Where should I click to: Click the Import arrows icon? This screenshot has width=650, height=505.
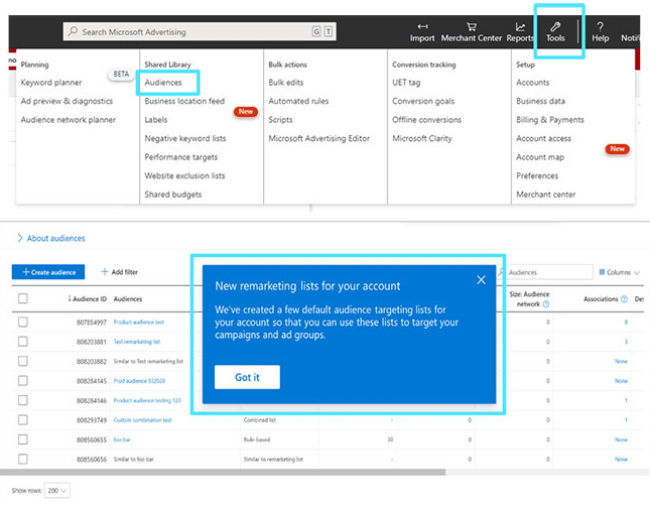pos(422,26)
